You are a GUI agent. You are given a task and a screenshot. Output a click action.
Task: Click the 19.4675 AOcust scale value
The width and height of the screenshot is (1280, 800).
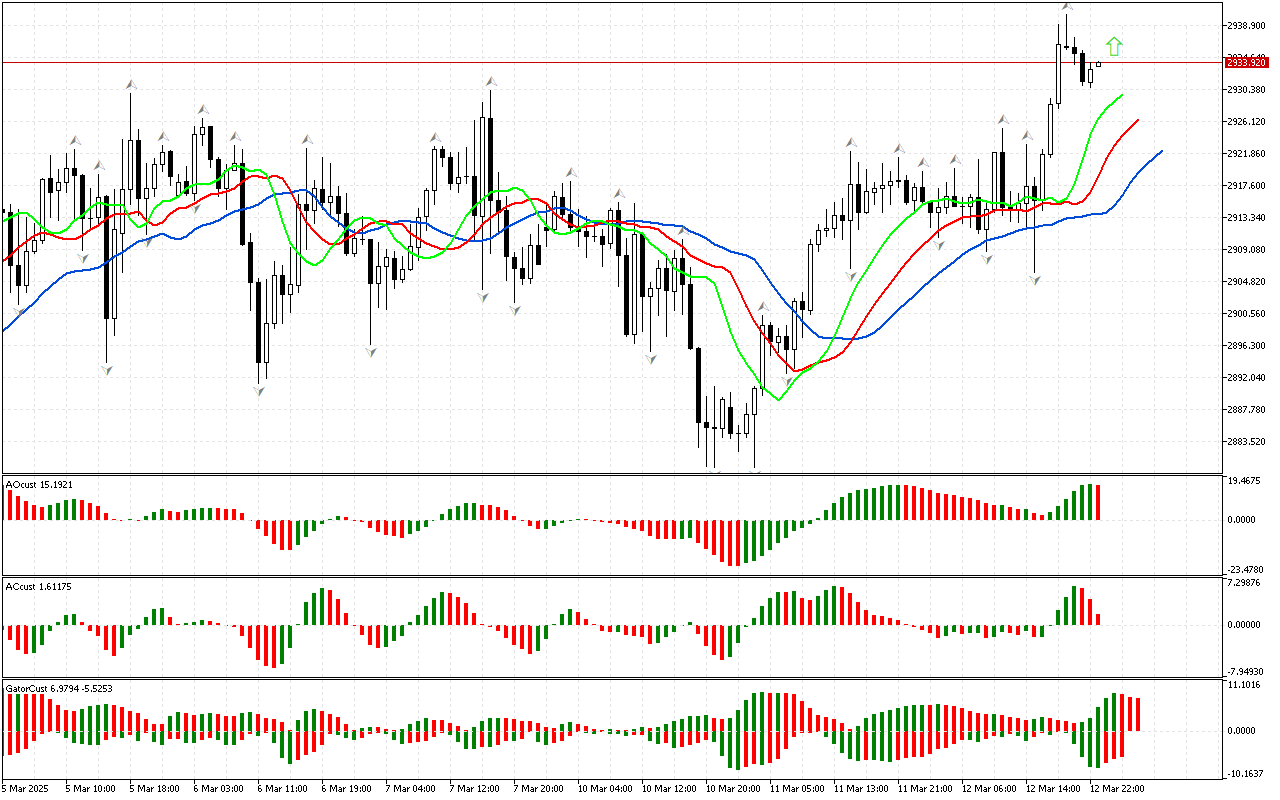coord(1246,481)
